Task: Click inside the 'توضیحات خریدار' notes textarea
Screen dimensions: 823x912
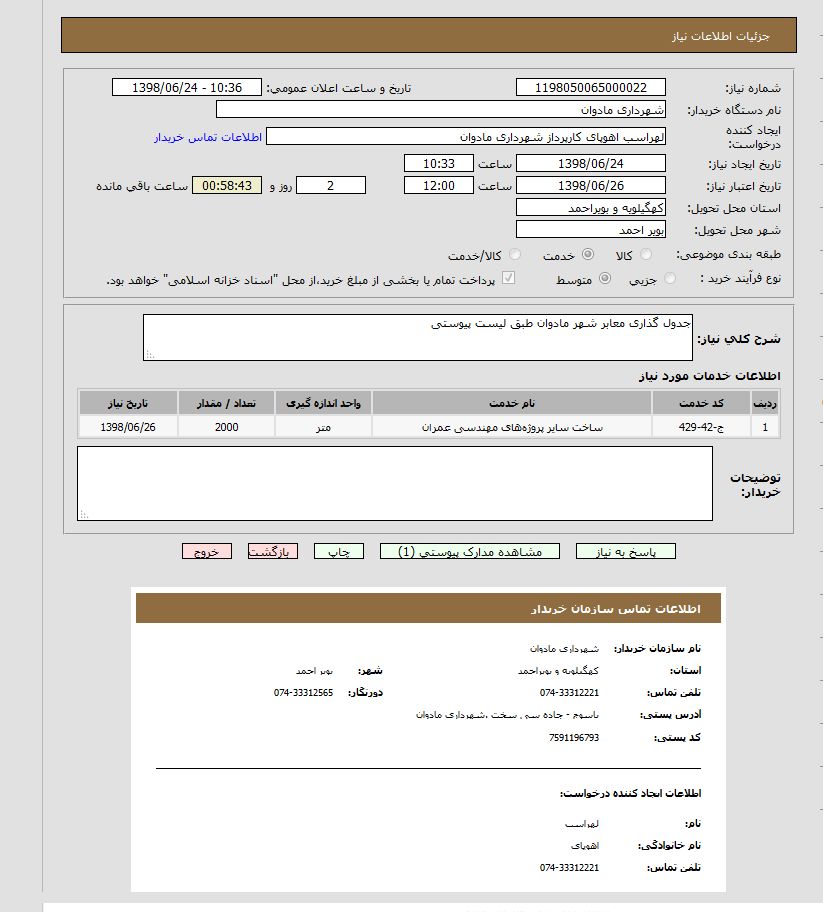Action: [395, 483]
